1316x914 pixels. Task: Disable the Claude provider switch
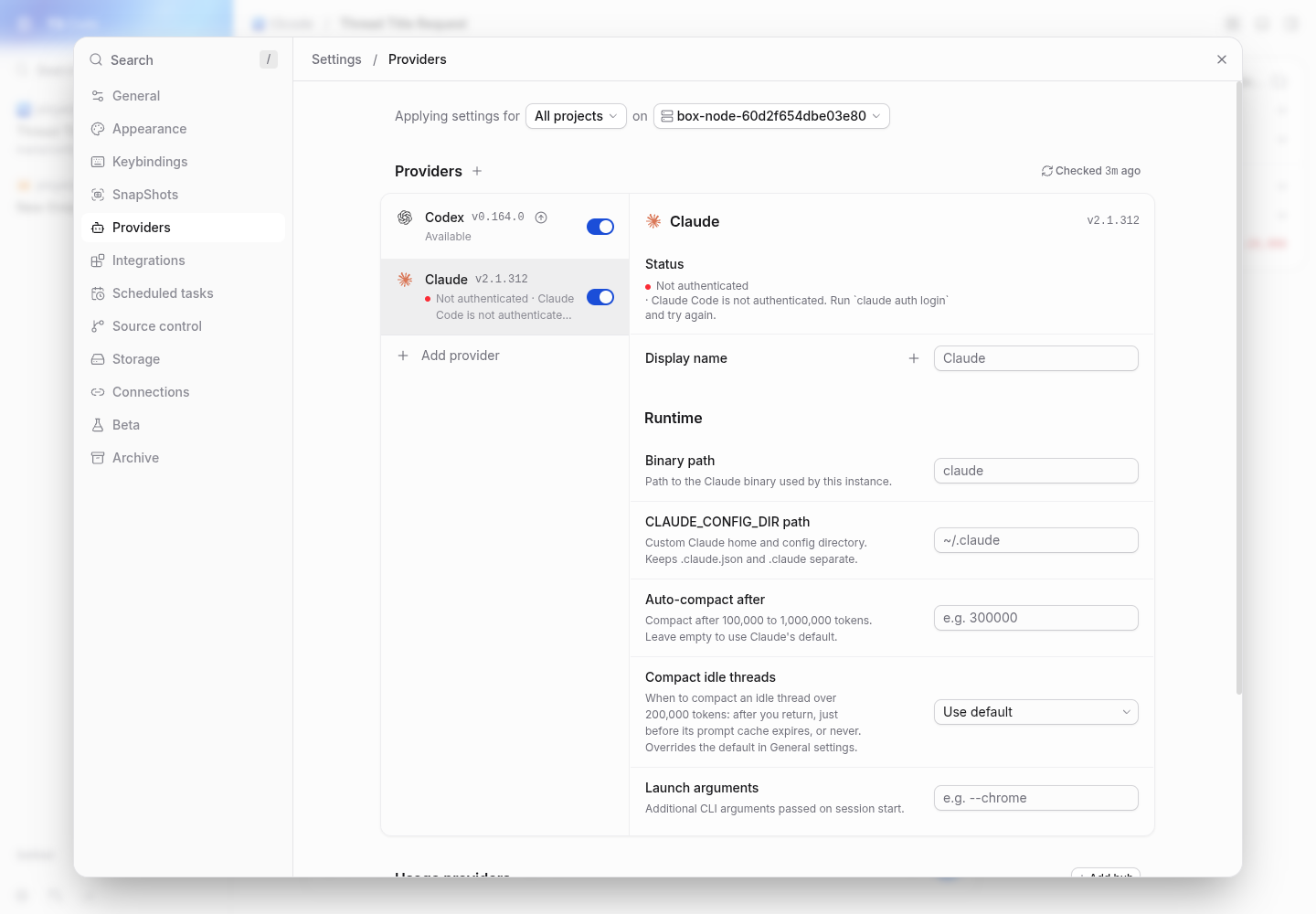pyautogui.click(x=600, y=297)
